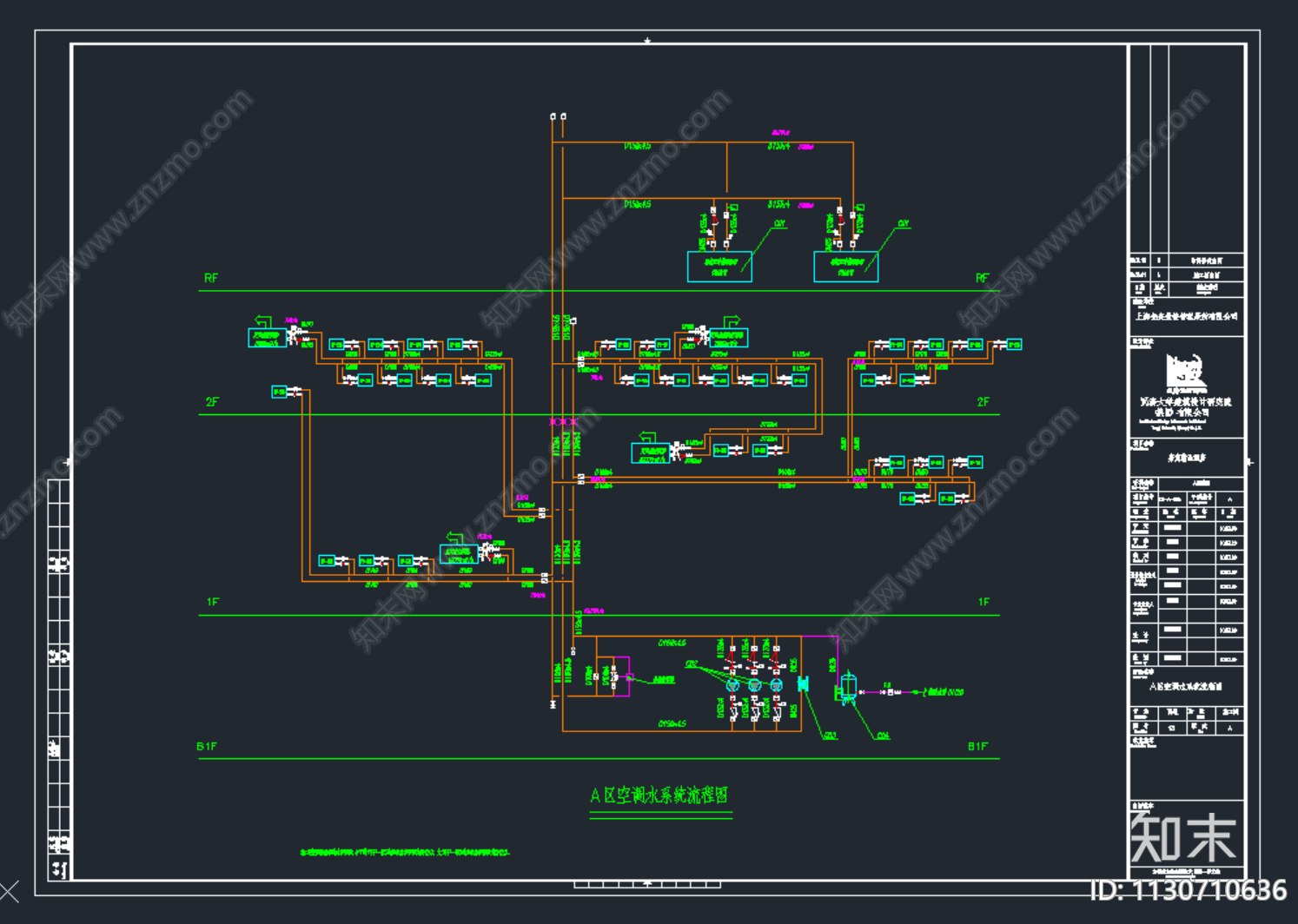
Task: Select the leftmost circulation pump symbol
Action: point(732,686)
